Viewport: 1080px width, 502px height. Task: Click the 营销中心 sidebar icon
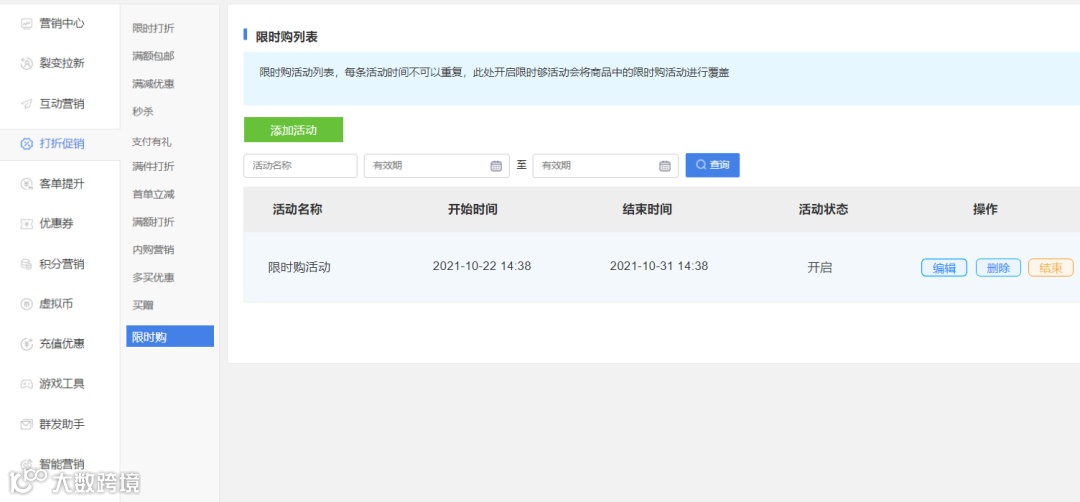coord(27,23)
